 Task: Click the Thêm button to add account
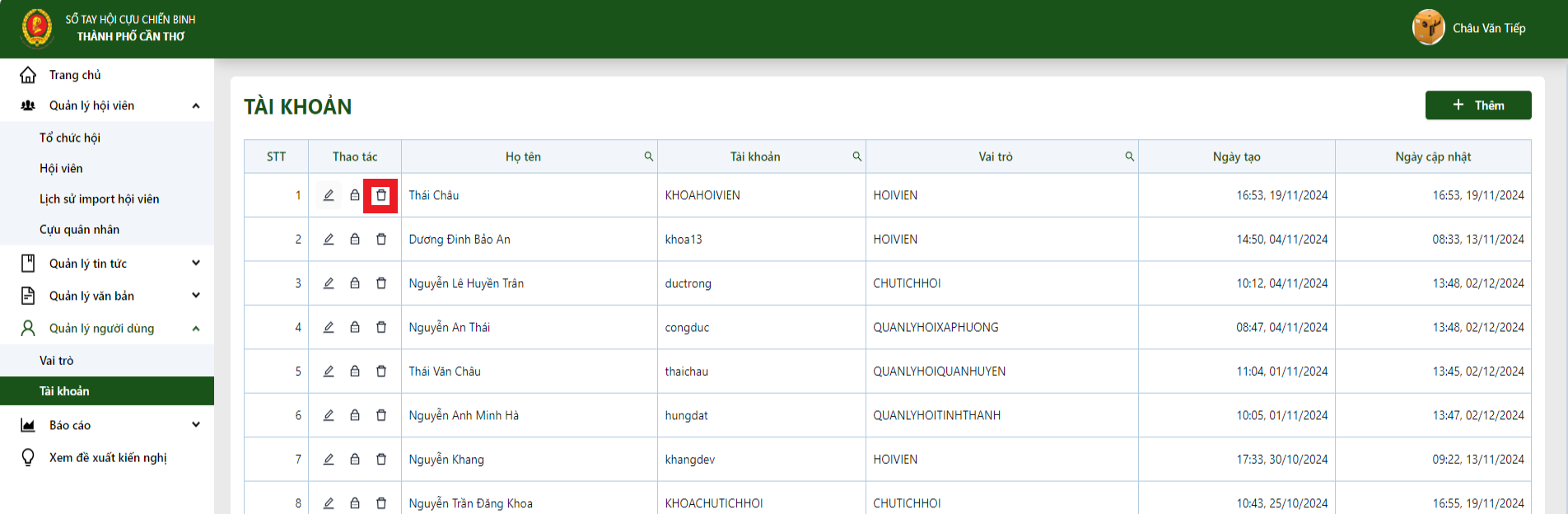[1478, 105]
